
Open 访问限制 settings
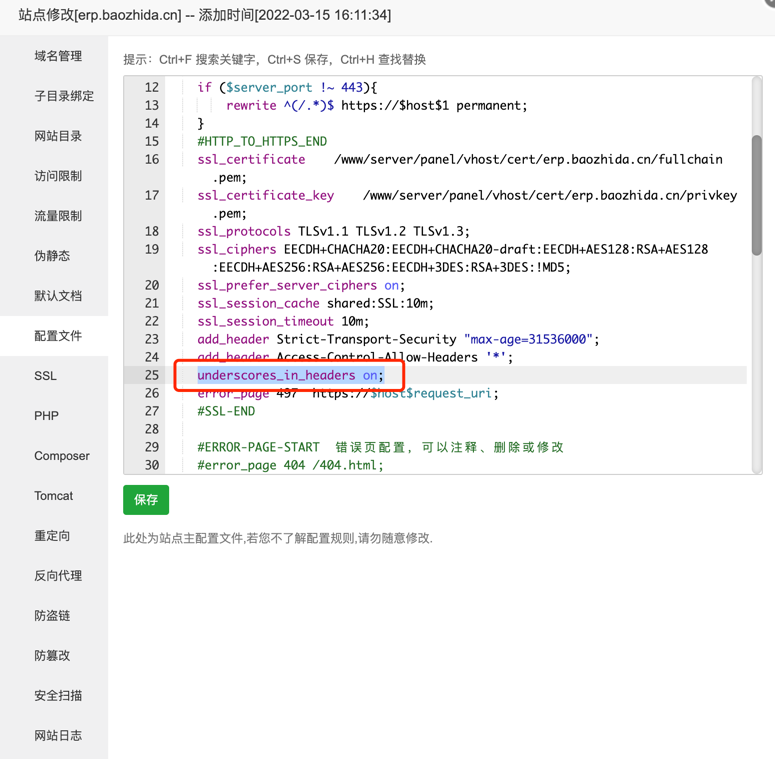pyautogui.click(x=58, y=176)
